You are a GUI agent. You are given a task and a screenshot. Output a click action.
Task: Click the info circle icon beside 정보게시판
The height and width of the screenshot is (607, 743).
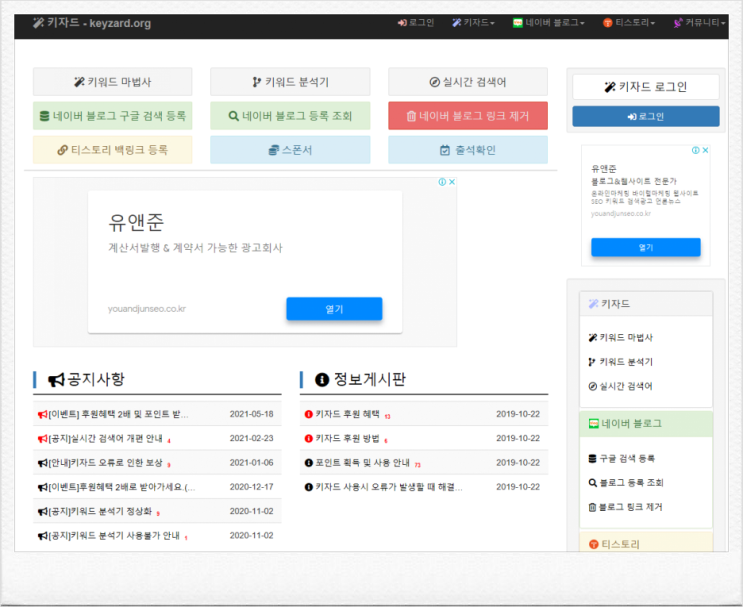click(x=322, y=380)
